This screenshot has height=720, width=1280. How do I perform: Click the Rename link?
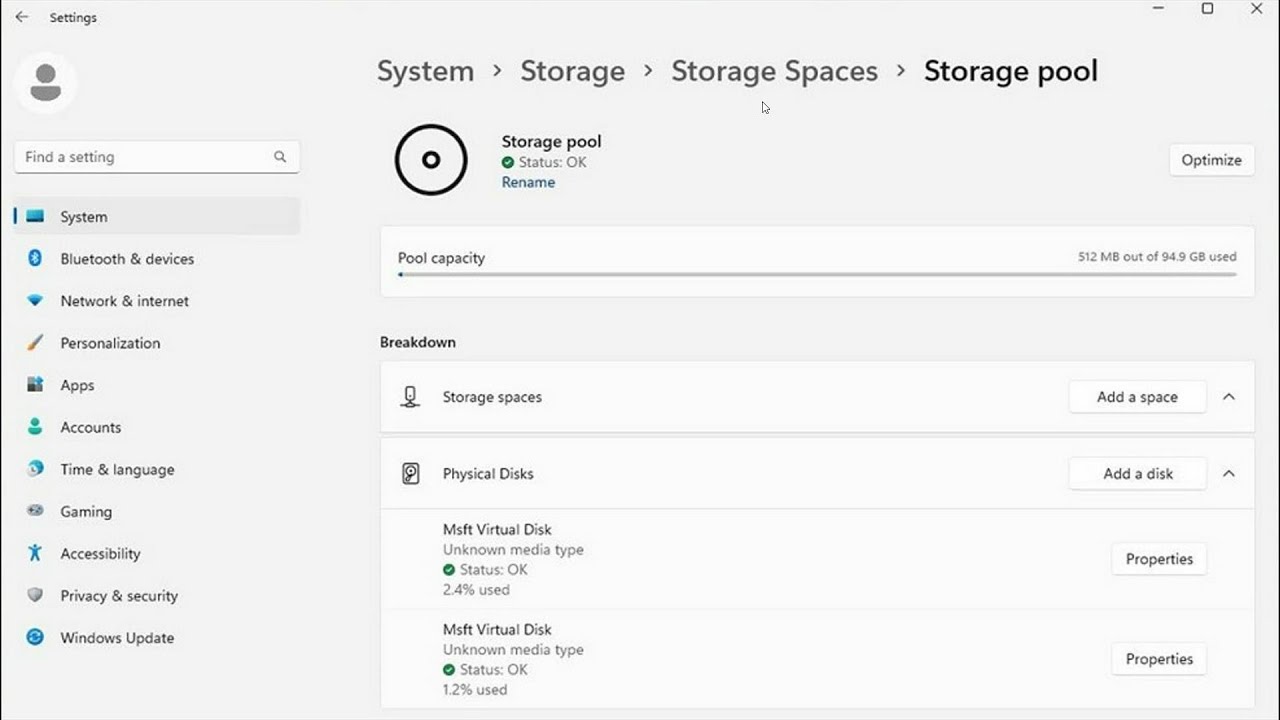point(528,182)
